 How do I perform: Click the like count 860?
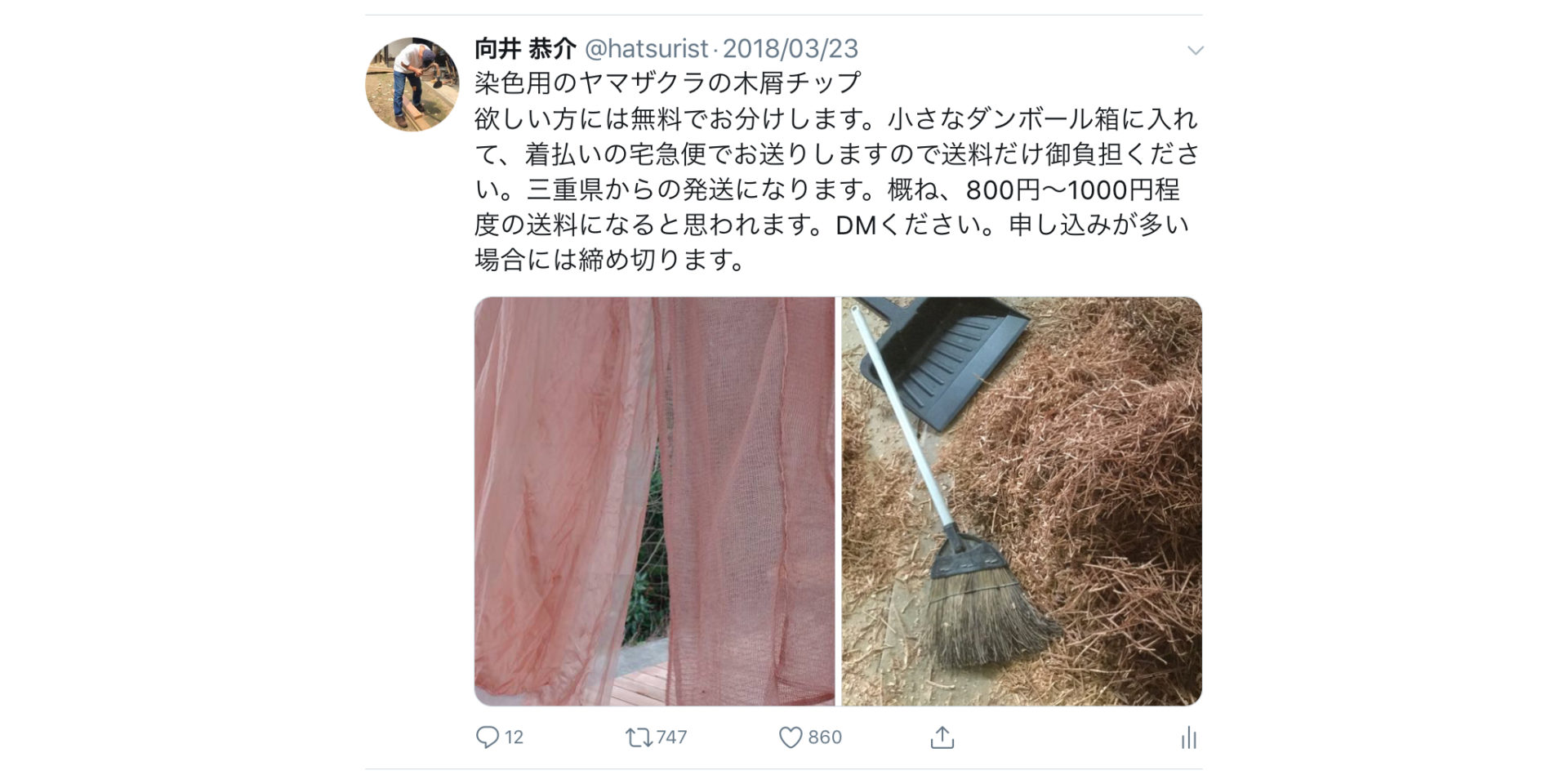tap(825, 737)
